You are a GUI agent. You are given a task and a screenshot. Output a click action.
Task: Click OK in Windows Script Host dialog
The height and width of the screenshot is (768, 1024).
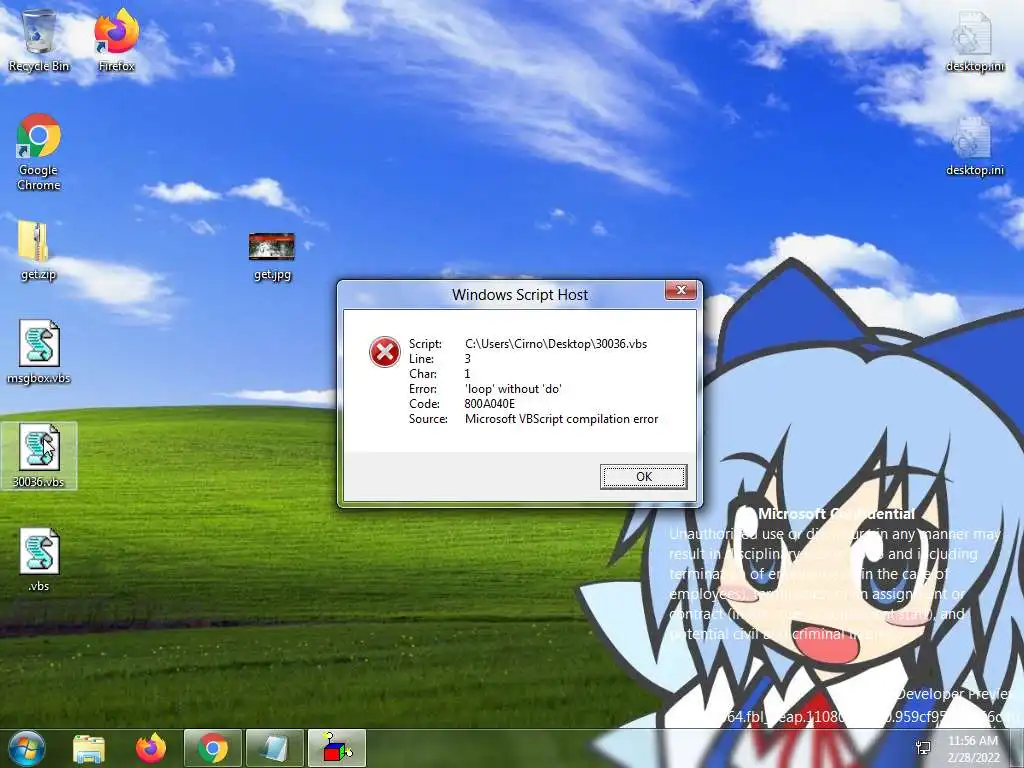(x=643, y=477)
